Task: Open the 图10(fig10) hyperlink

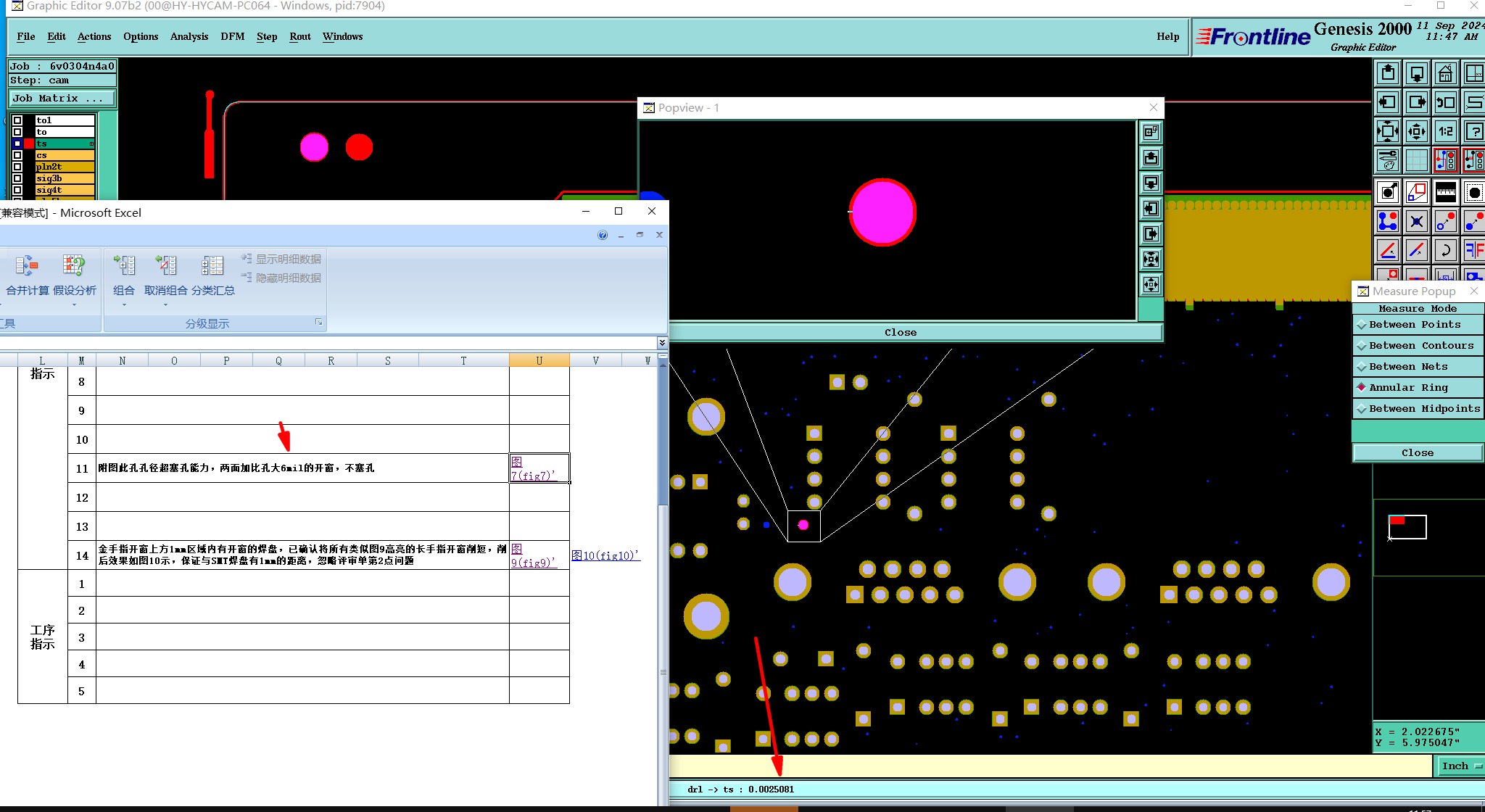Action: click(x=605, y=555)
